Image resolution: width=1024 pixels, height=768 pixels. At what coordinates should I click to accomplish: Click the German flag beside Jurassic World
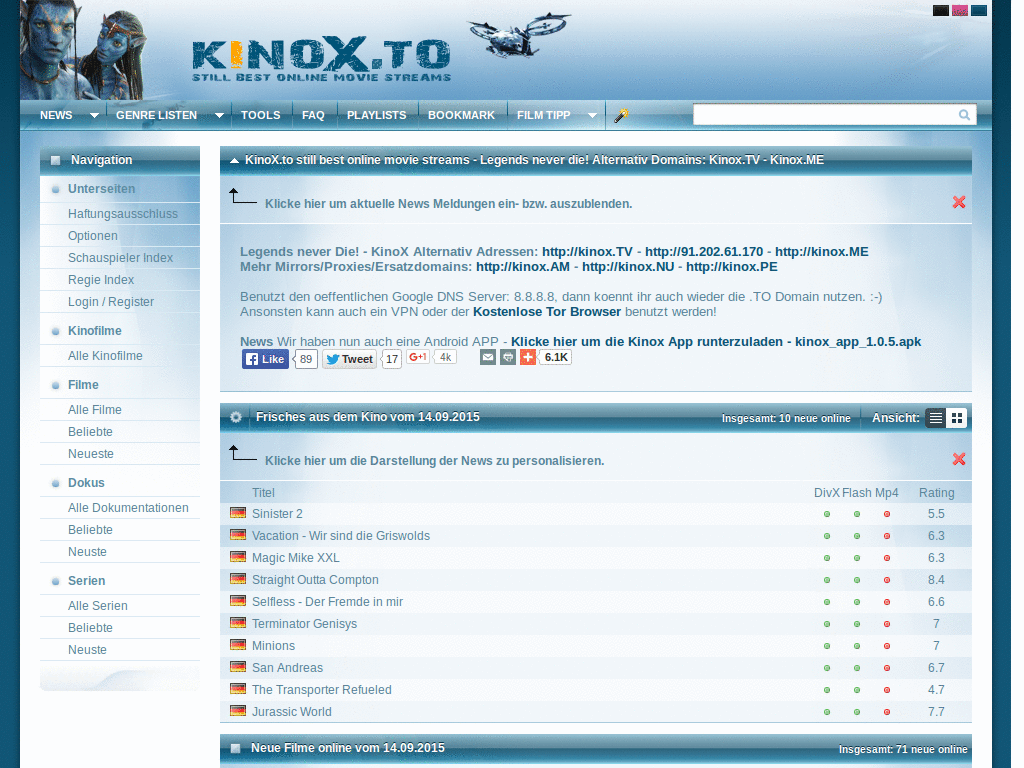click(238, 711)
